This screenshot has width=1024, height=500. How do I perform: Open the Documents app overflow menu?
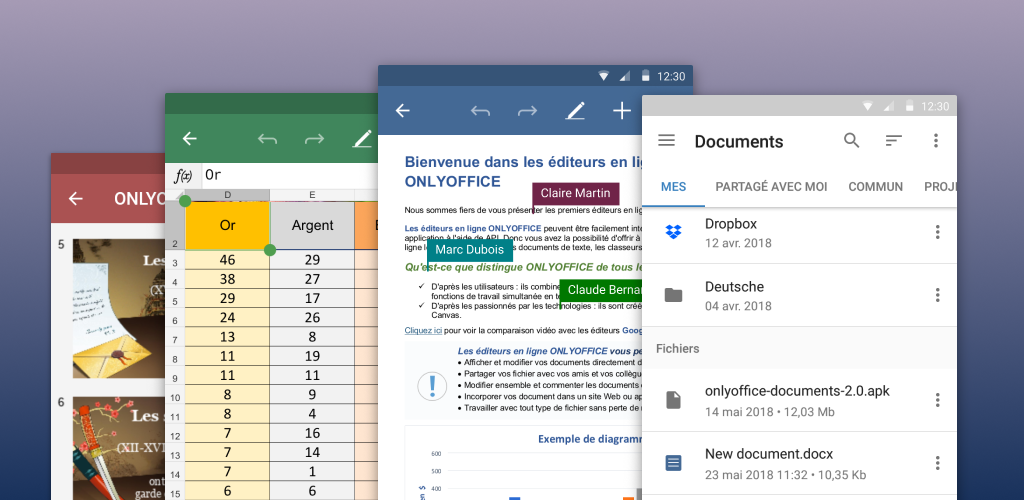(936, 140)
